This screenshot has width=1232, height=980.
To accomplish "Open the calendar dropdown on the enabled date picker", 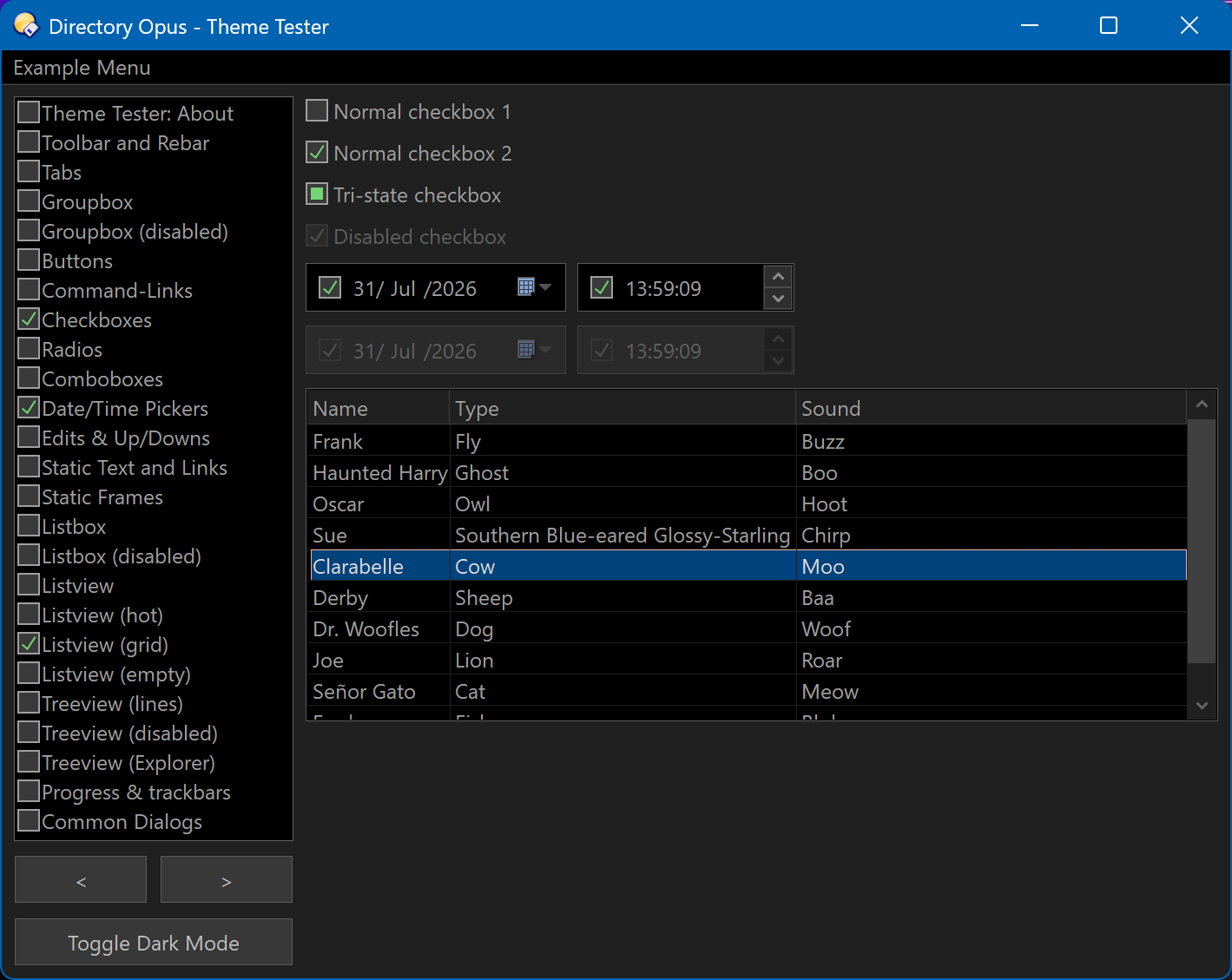I will click(x=535, y=287).
